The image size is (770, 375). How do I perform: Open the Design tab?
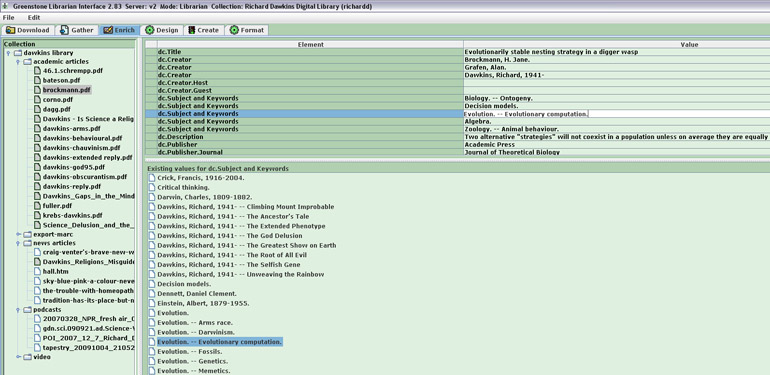[162, 30]
